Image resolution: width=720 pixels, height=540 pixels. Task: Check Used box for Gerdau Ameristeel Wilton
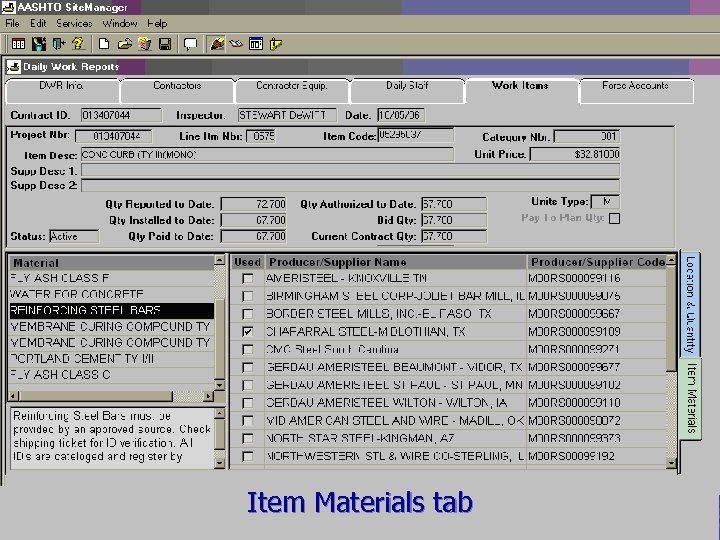[x=248, y=403]
